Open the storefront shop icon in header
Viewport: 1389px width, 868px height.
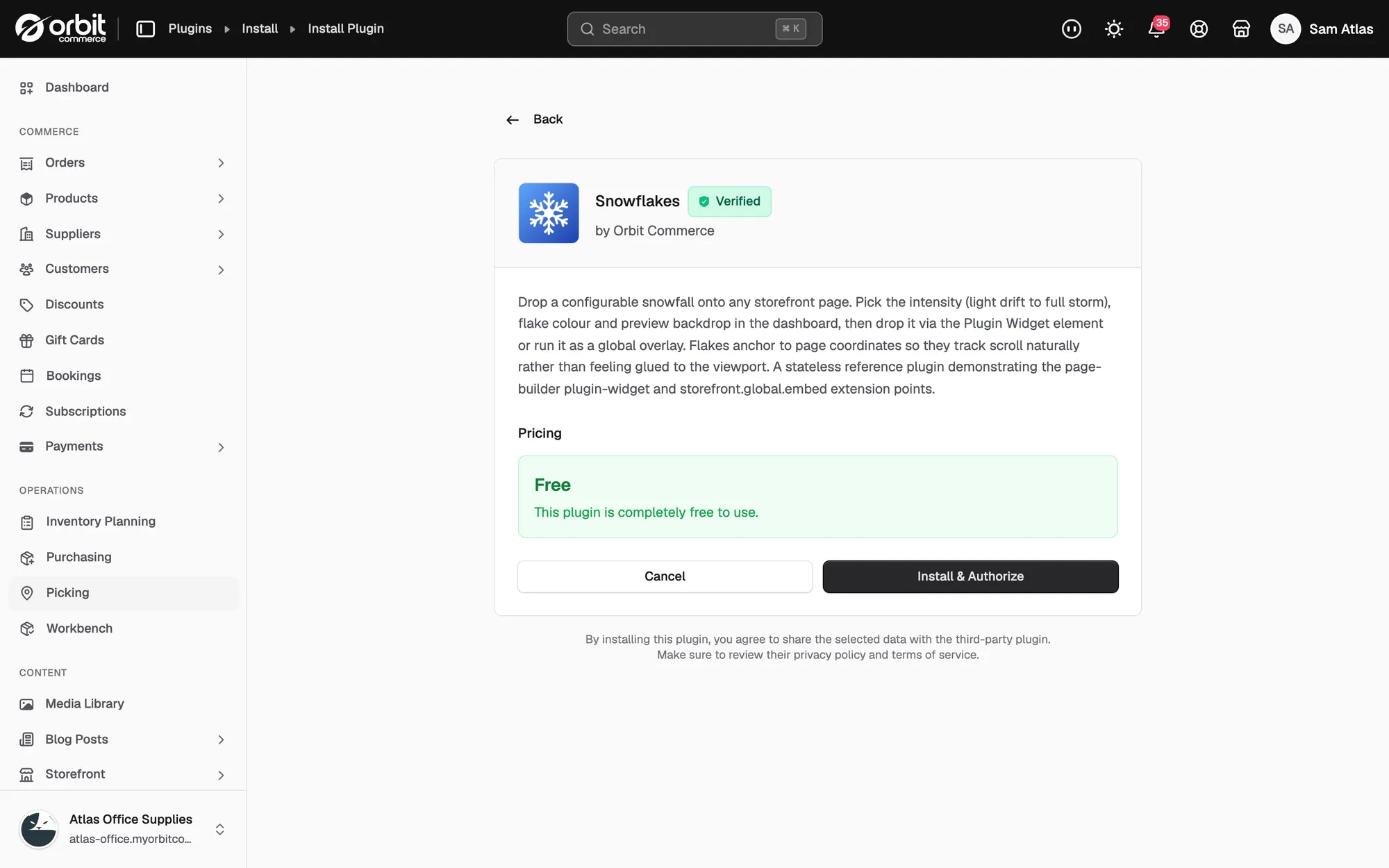point(1241,28)
